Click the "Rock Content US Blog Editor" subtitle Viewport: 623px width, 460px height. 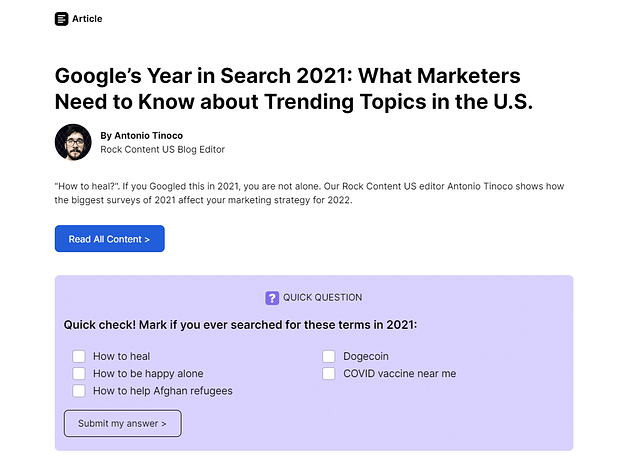(x=162, y=150)
